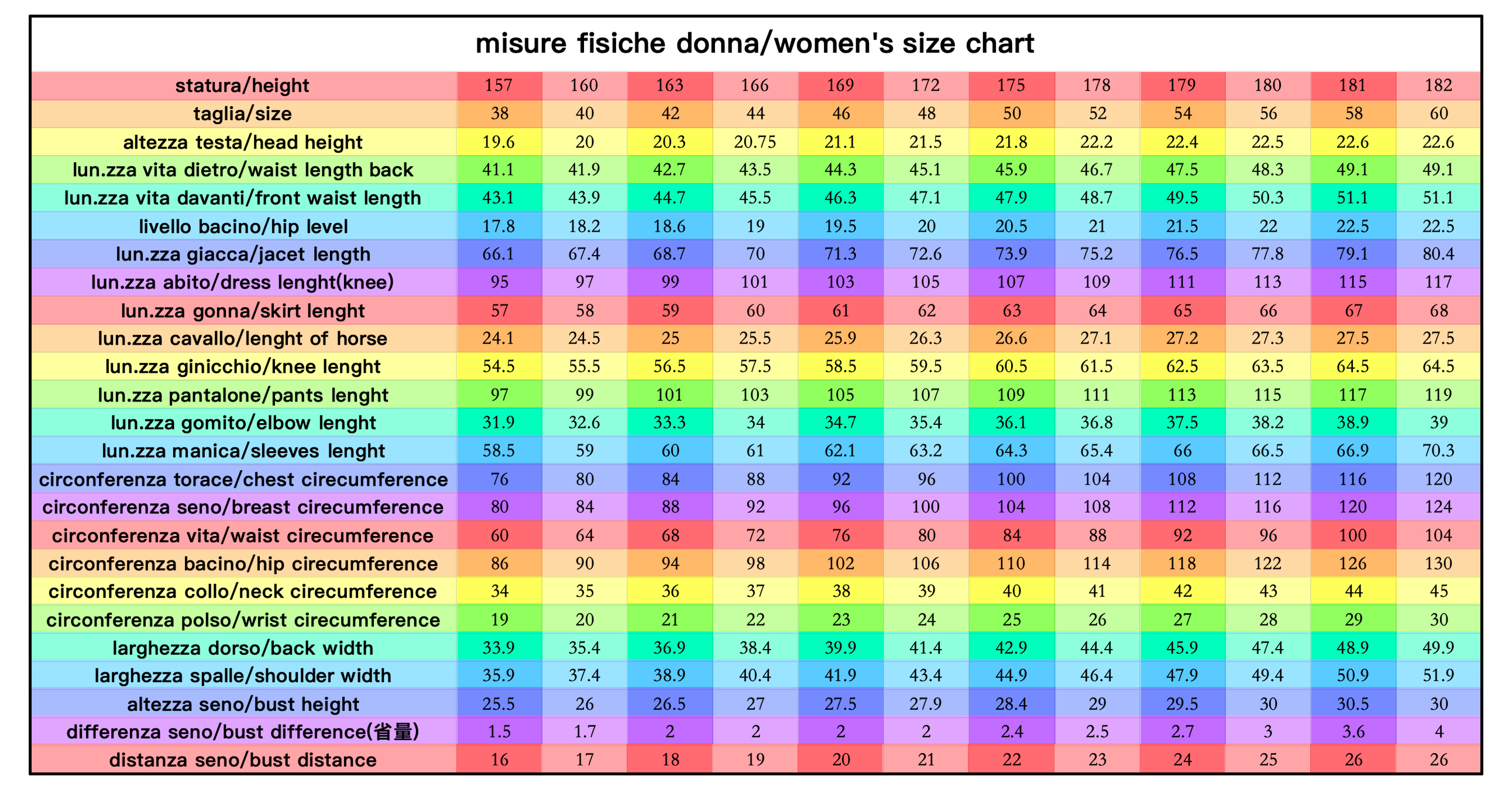Click the 'taglia/size' row header
Viewport: 1512px width, 790px height.
(x=242, y=114)
